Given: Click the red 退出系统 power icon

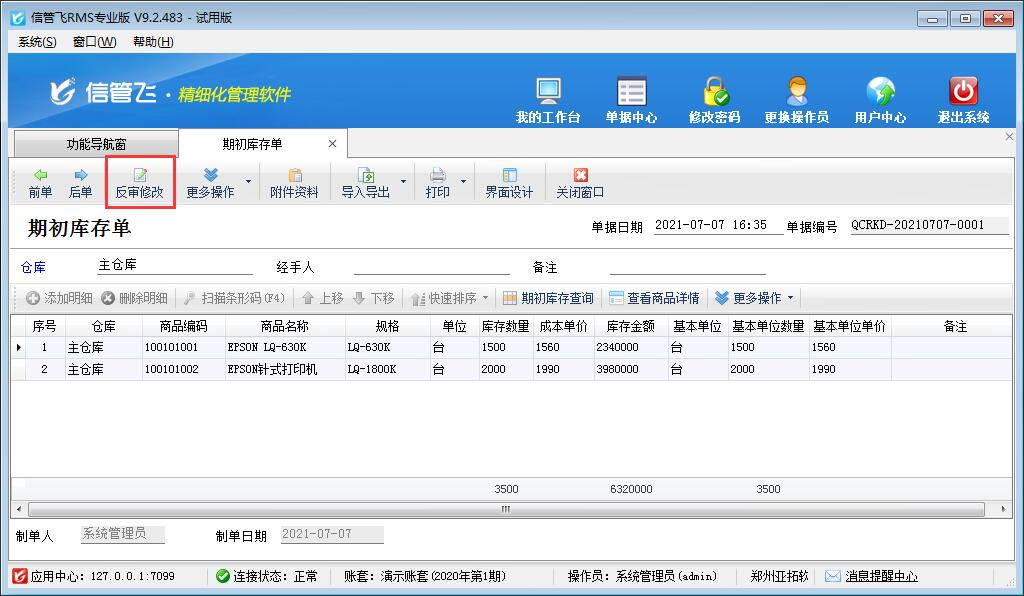Looking at the screenshot, I should coord(963,93).
